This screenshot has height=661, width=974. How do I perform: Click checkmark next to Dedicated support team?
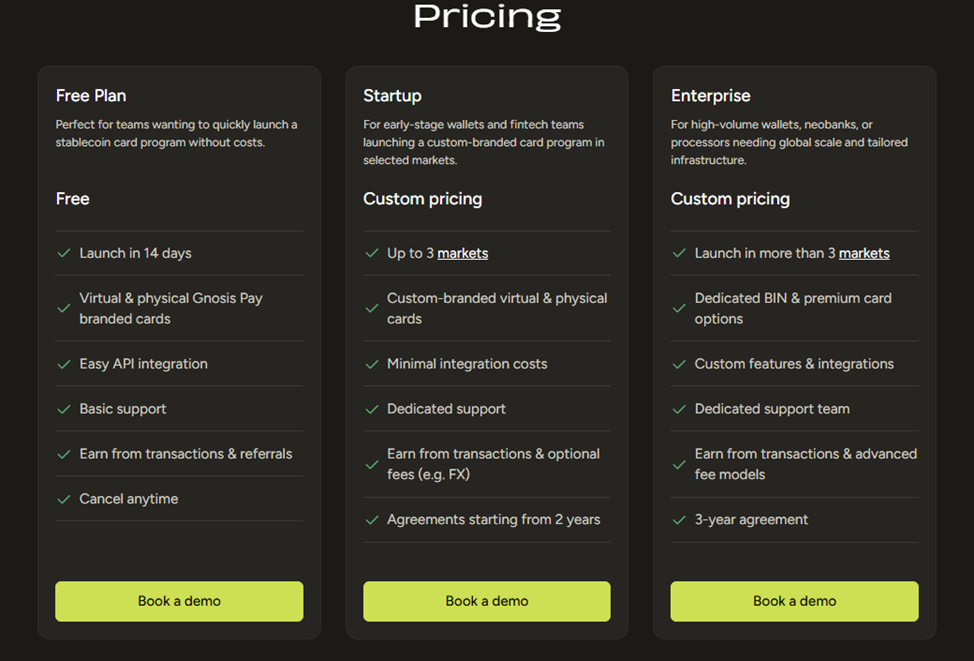pos(680,409)
